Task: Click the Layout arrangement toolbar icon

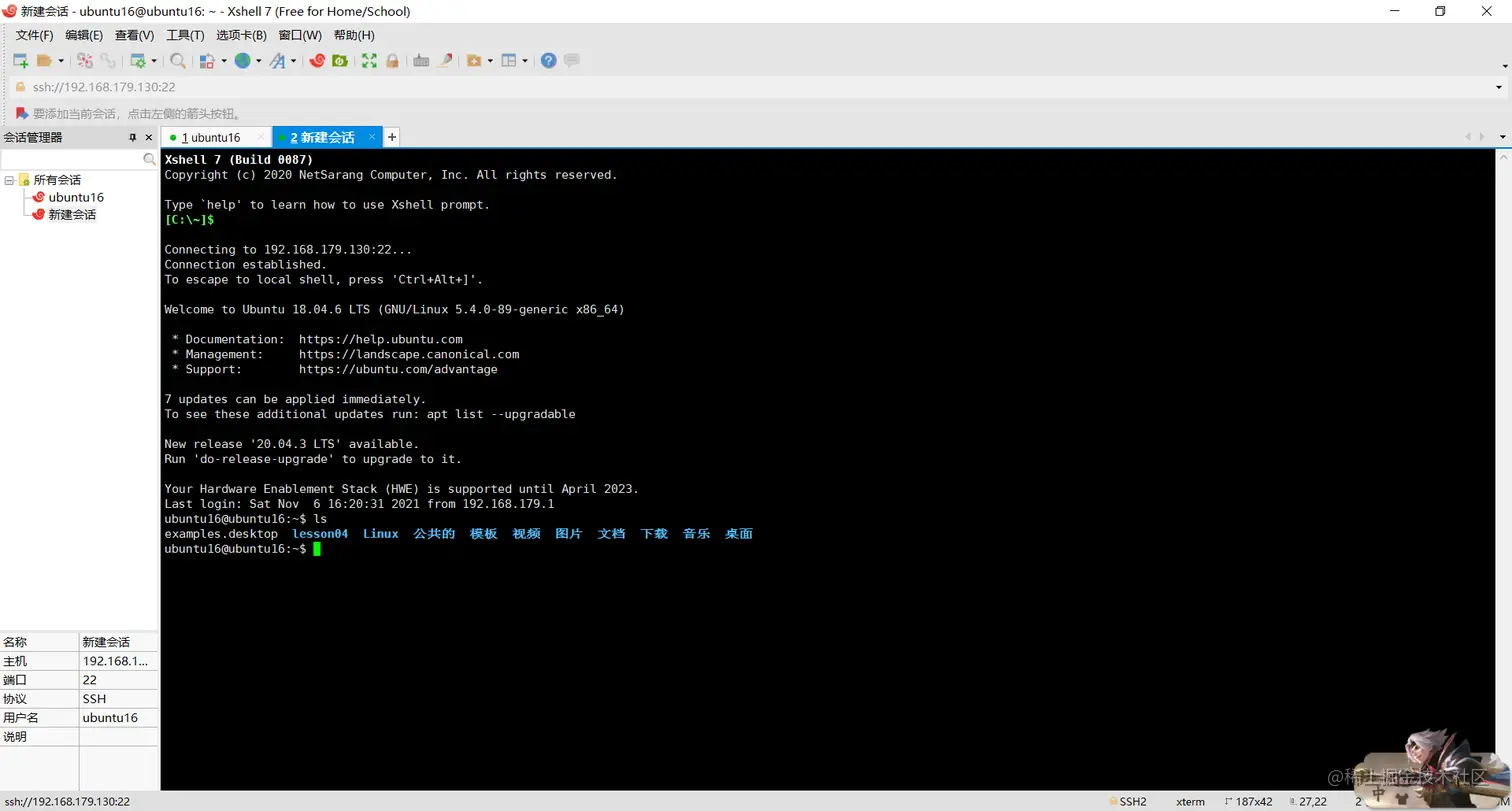Action: click(508, 61)
